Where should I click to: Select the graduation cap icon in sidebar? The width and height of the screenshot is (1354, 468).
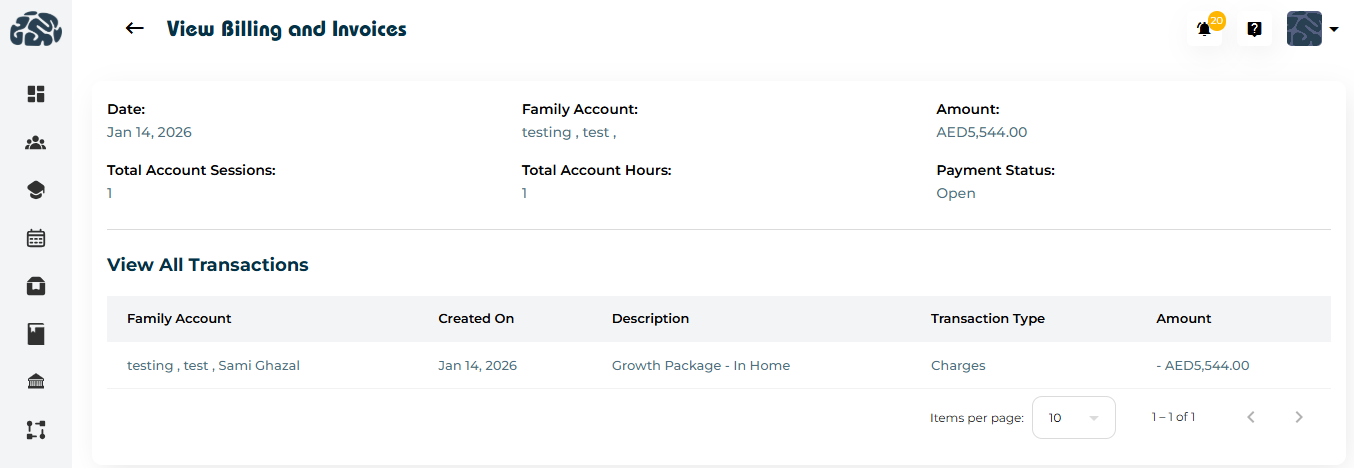point(36,190)
